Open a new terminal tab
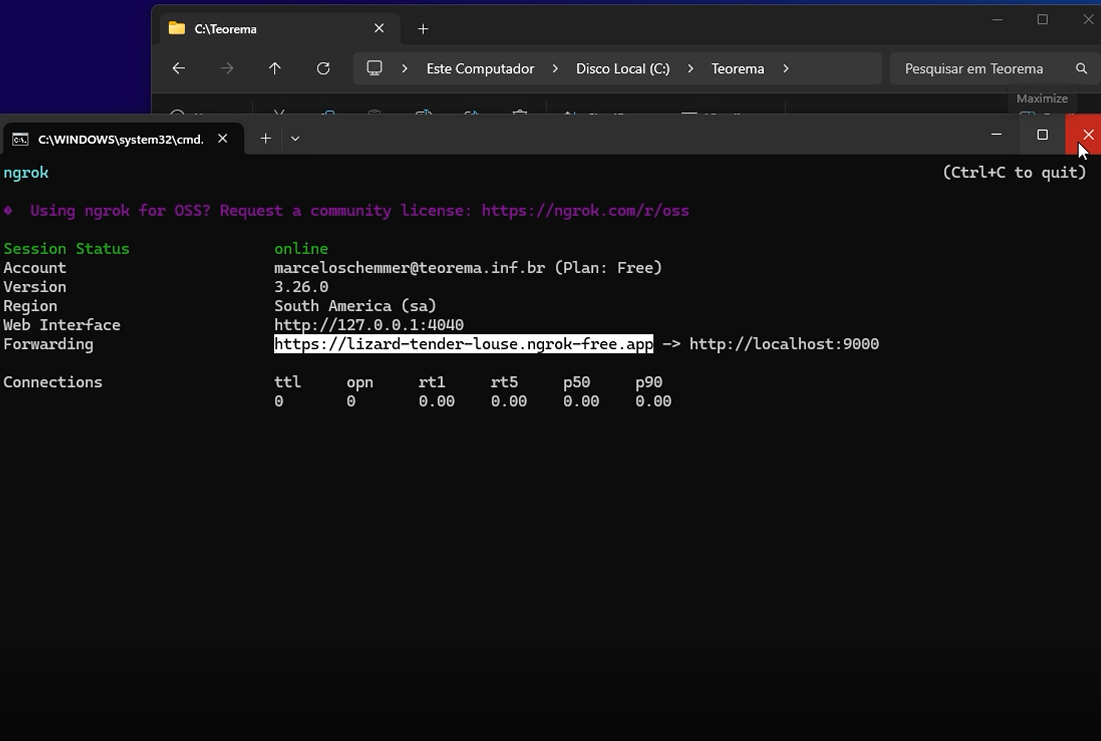The width and height of the screenshot is (1101, 741). point(265,138)
